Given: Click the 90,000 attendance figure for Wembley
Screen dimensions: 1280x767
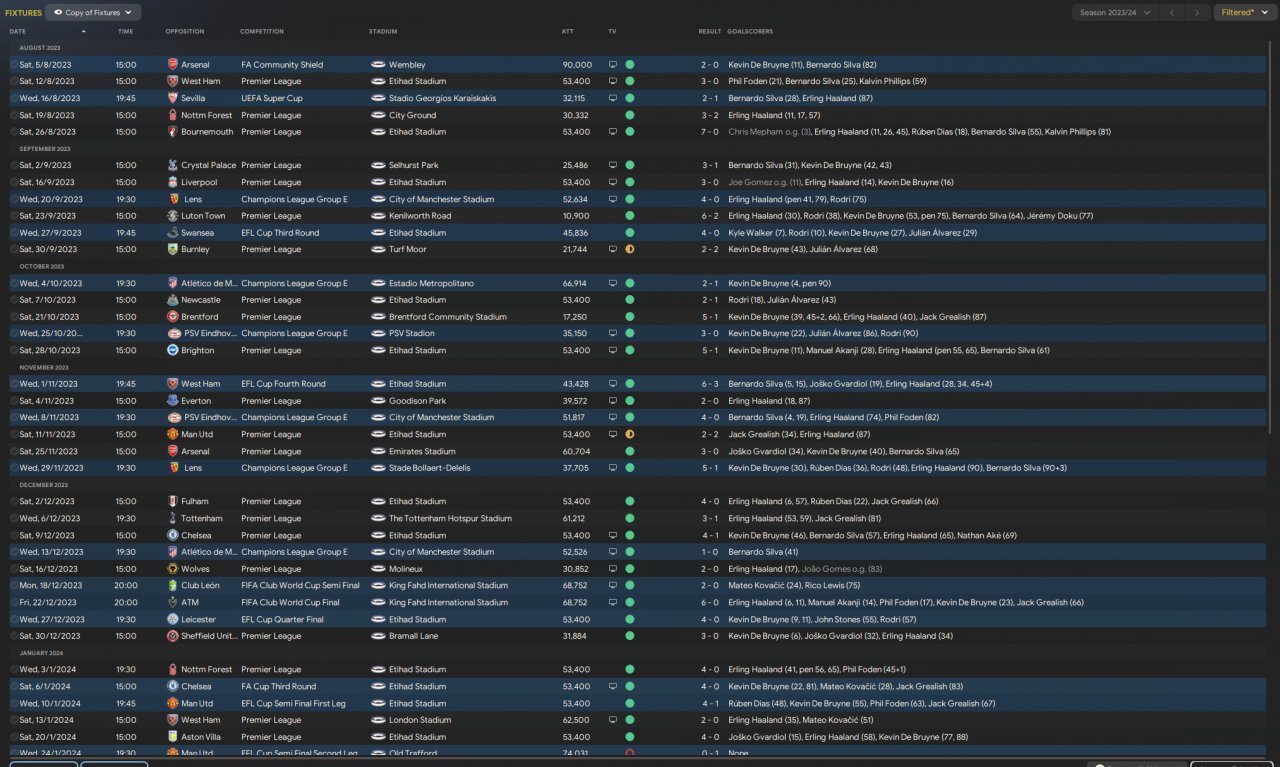Looking at the screenshot, I should [577, 65].
